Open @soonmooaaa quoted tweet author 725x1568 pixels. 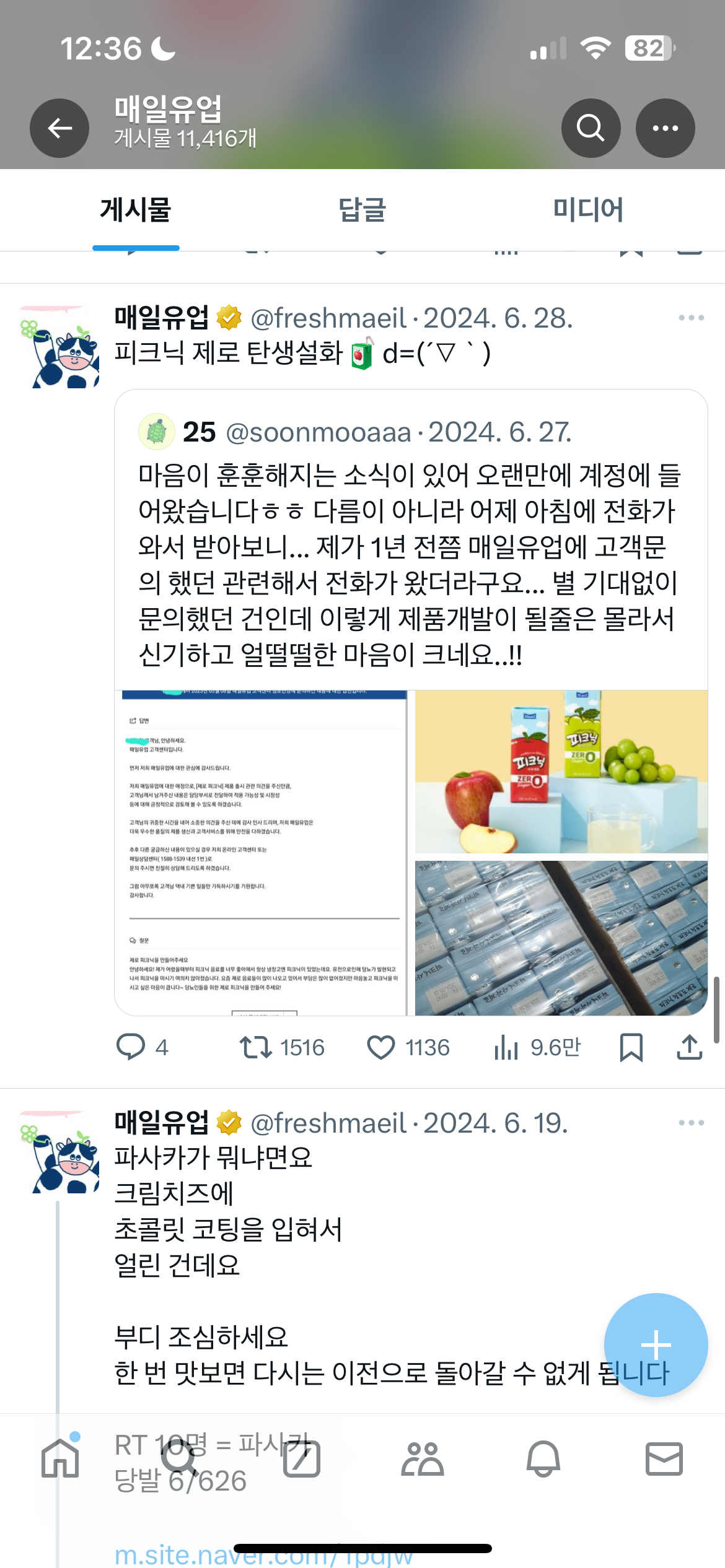tap(319, 432)
